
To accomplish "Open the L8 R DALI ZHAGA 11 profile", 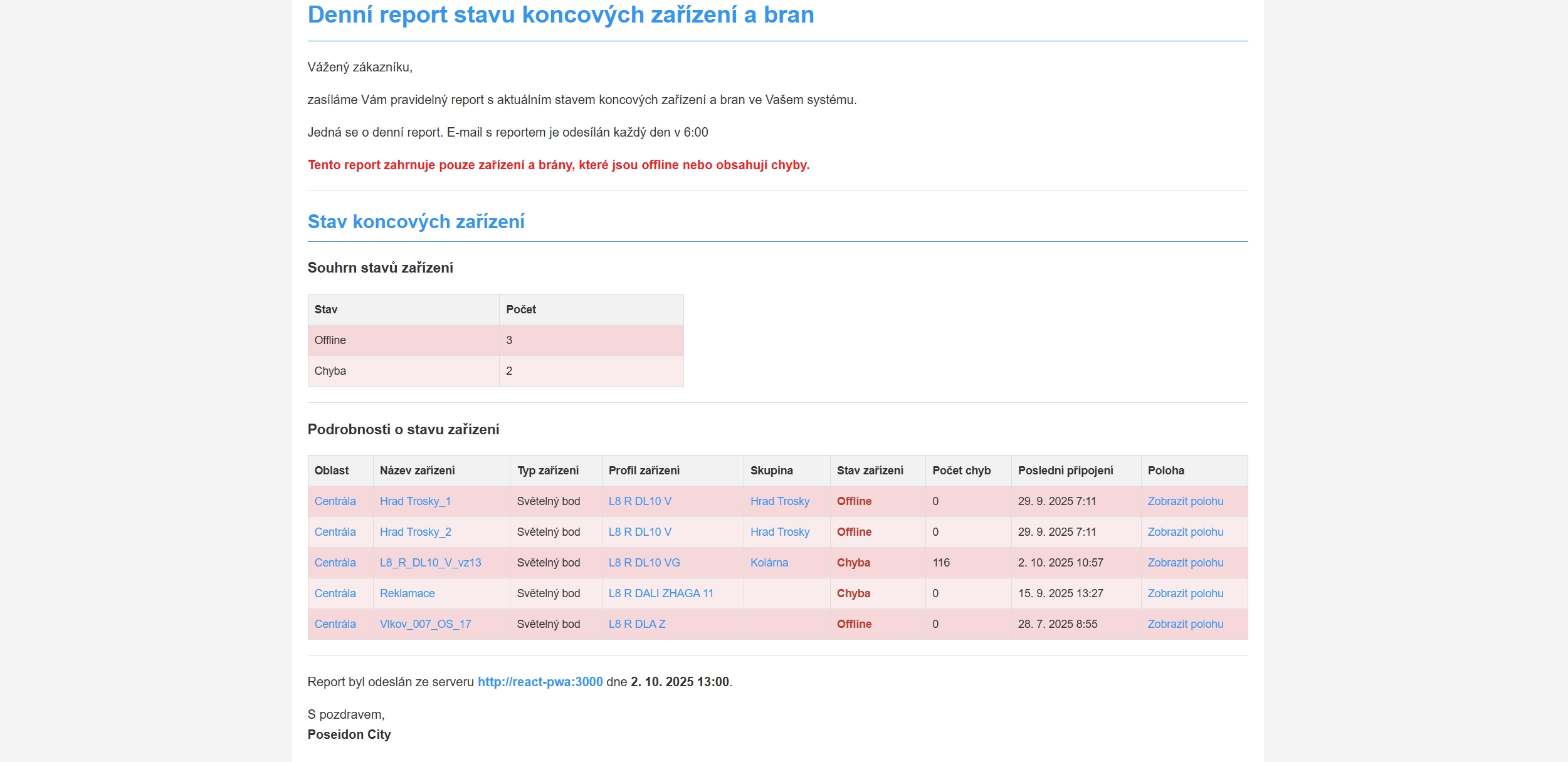I will coord(661,593).
